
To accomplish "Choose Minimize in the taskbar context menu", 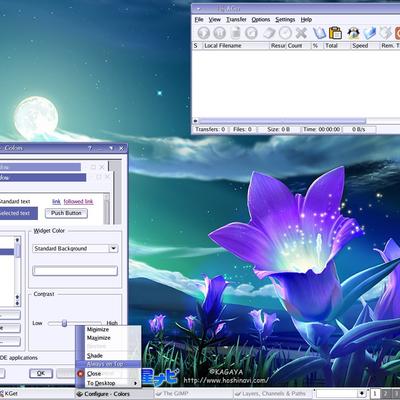I will tap(108, 329).
